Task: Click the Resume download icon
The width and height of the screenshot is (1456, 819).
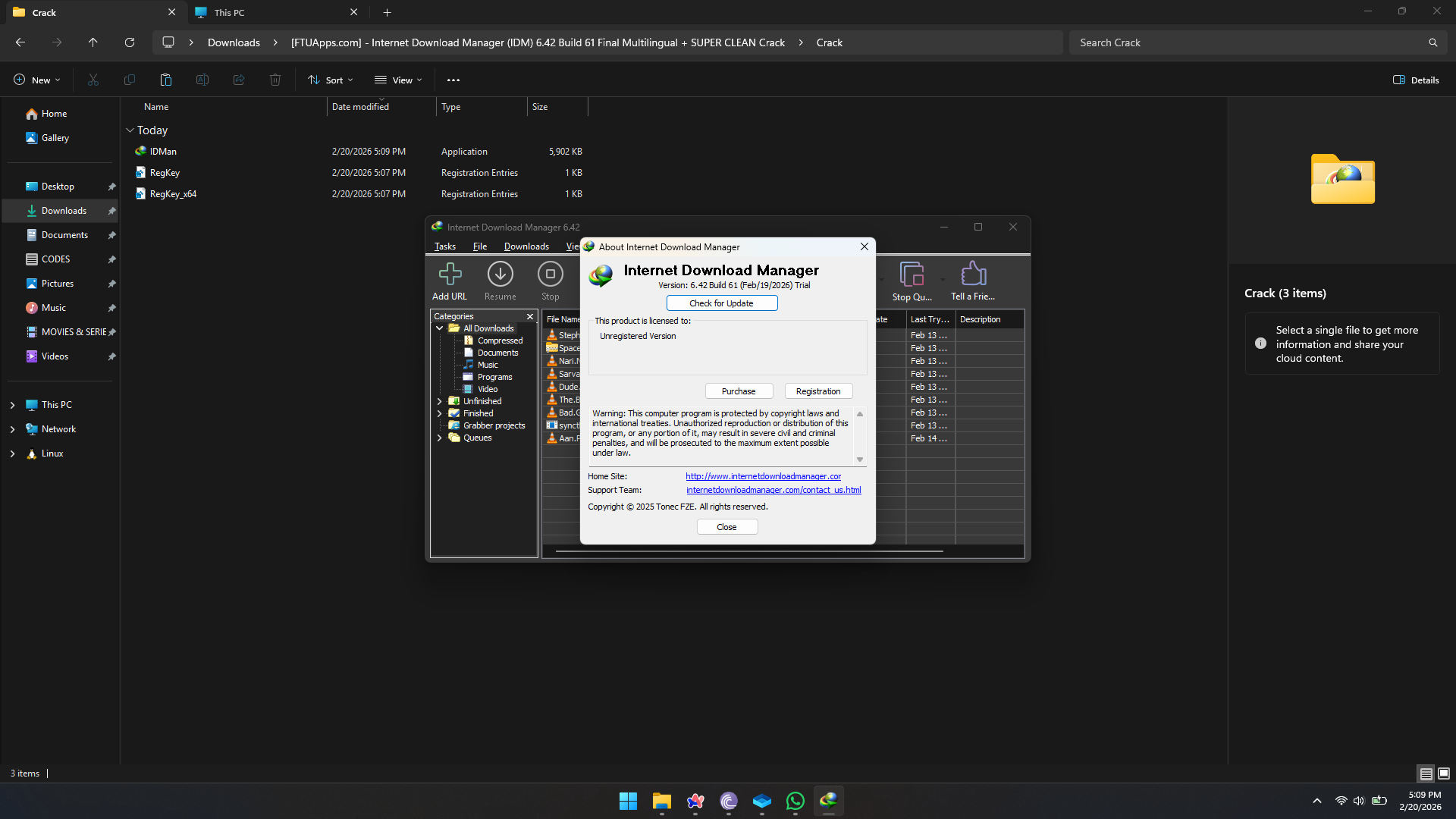Action: click(500, 275)
